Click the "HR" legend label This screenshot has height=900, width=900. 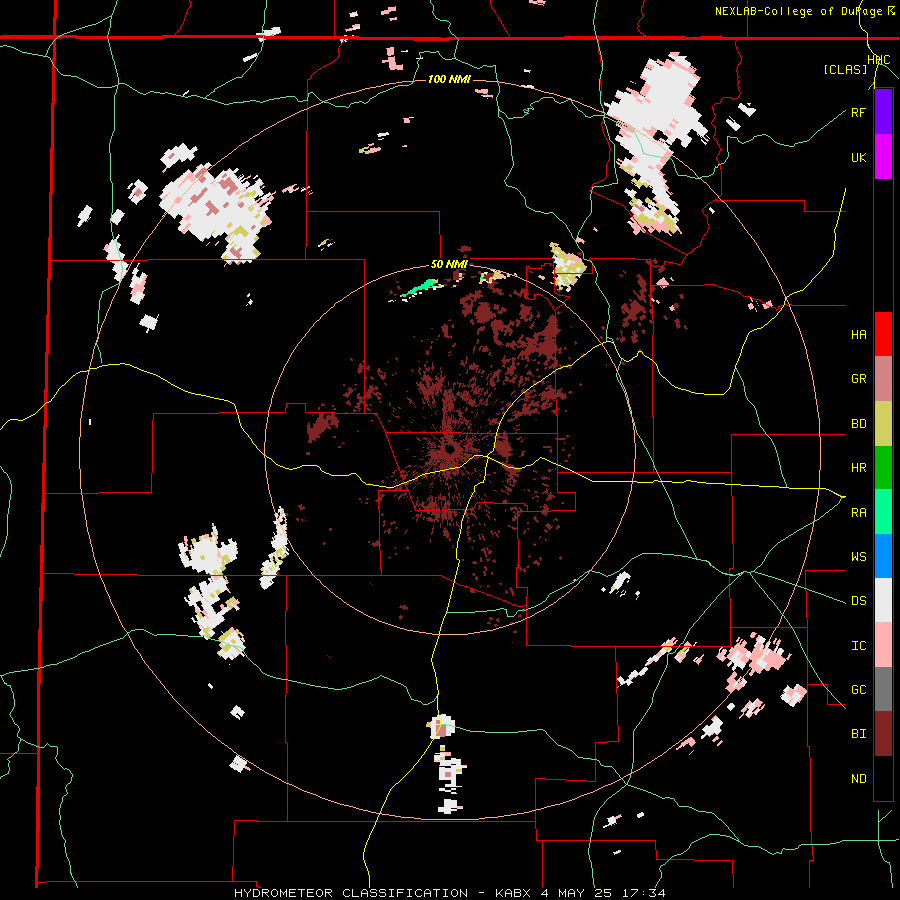(858, 468)
